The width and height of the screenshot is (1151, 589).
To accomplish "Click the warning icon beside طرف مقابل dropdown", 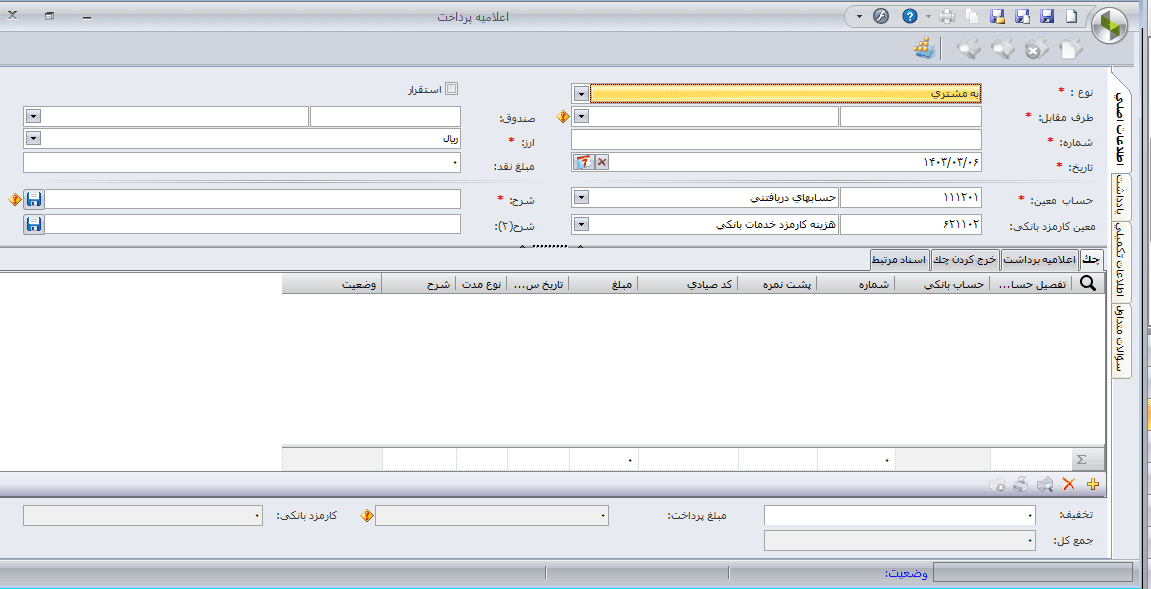I will pos(563,116).
